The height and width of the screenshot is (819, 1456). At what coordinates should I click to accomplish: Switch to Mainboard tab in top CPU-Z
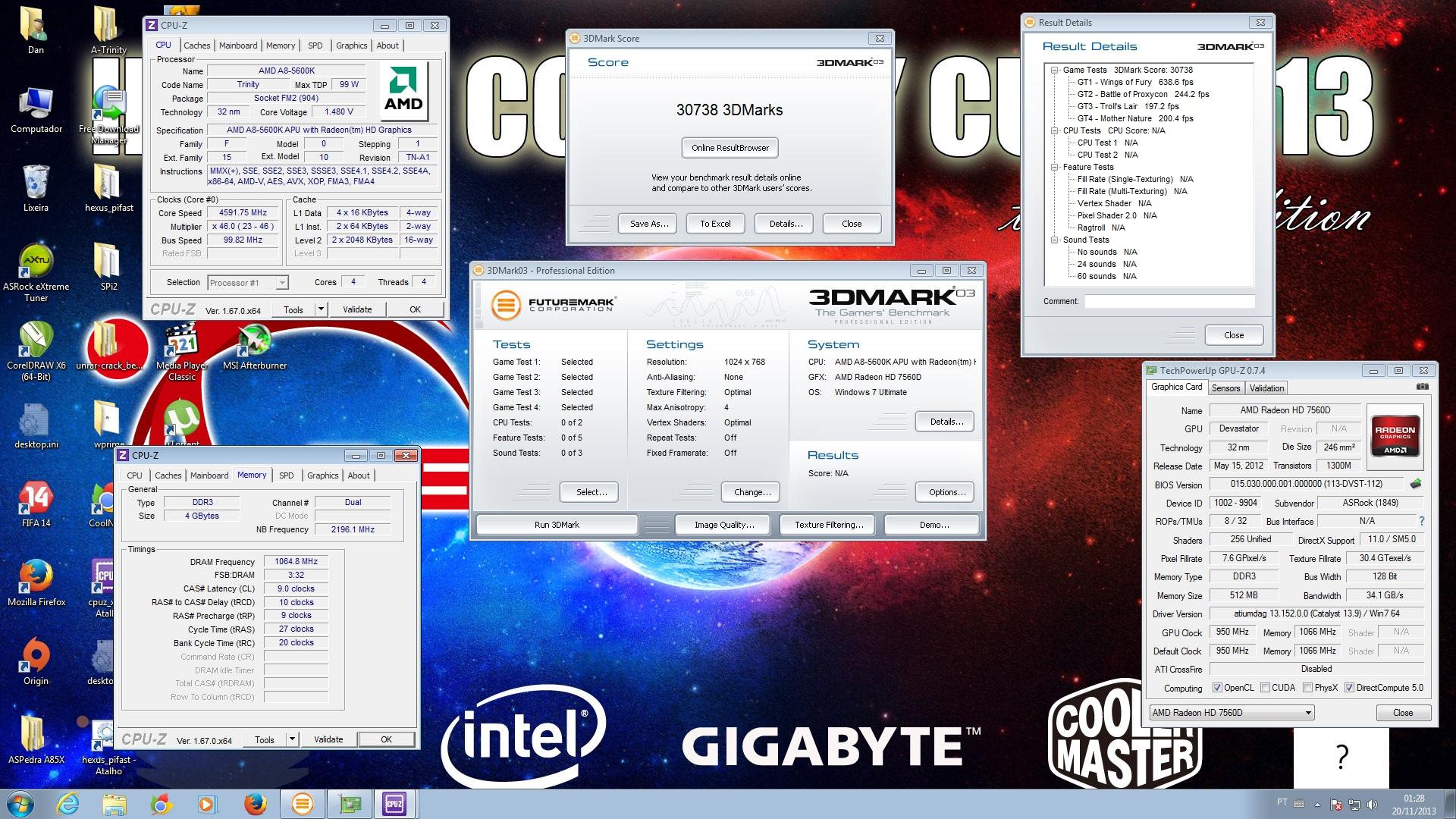[238, 45]
